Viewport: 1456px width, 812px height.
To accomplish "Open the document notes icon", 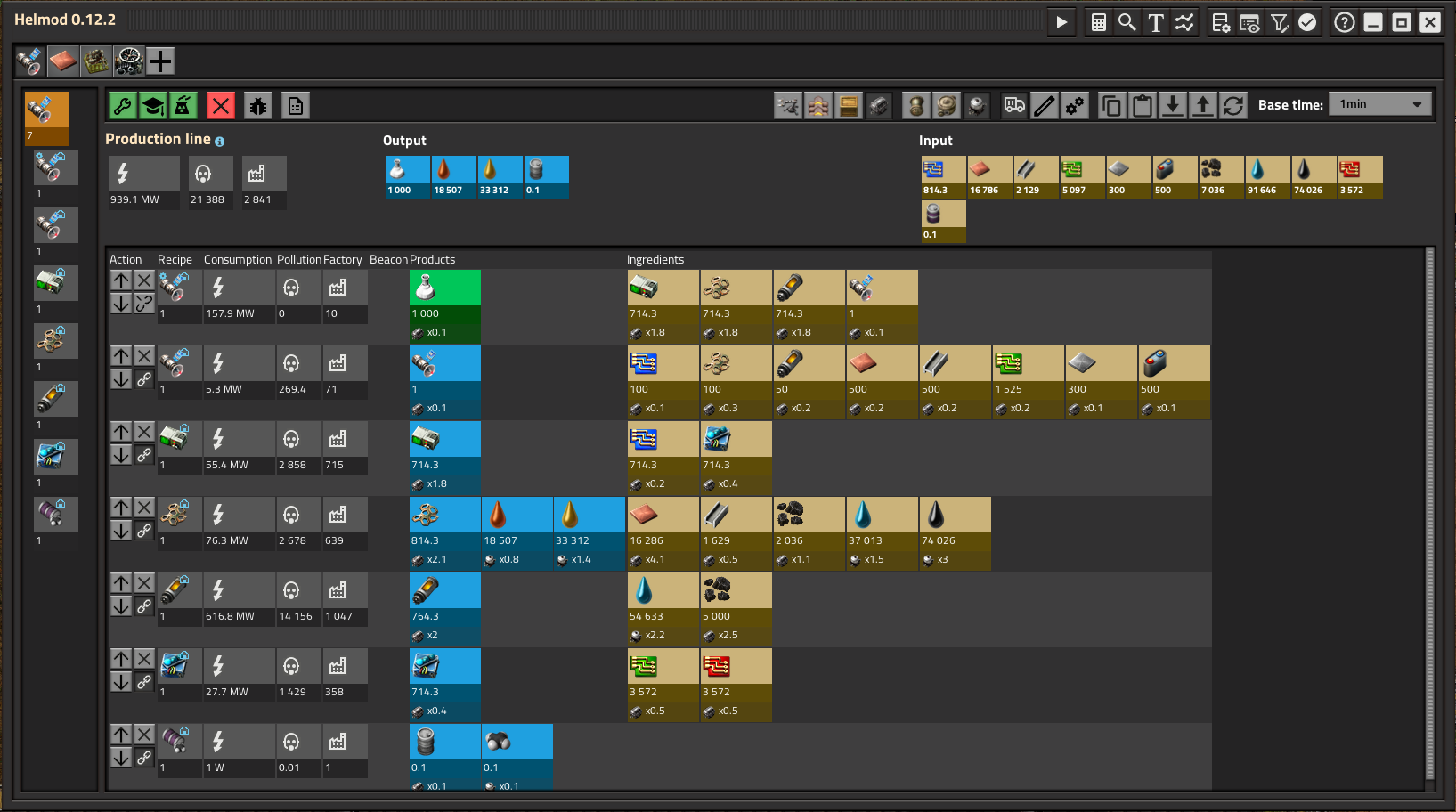I will click(x=296, y=106).
